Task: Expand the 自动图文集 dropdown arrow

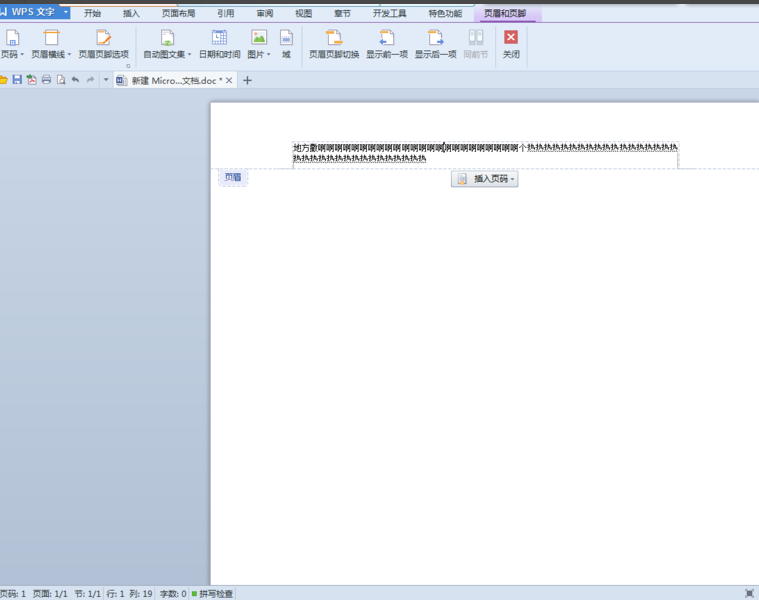Action: [x=189, y=54]
